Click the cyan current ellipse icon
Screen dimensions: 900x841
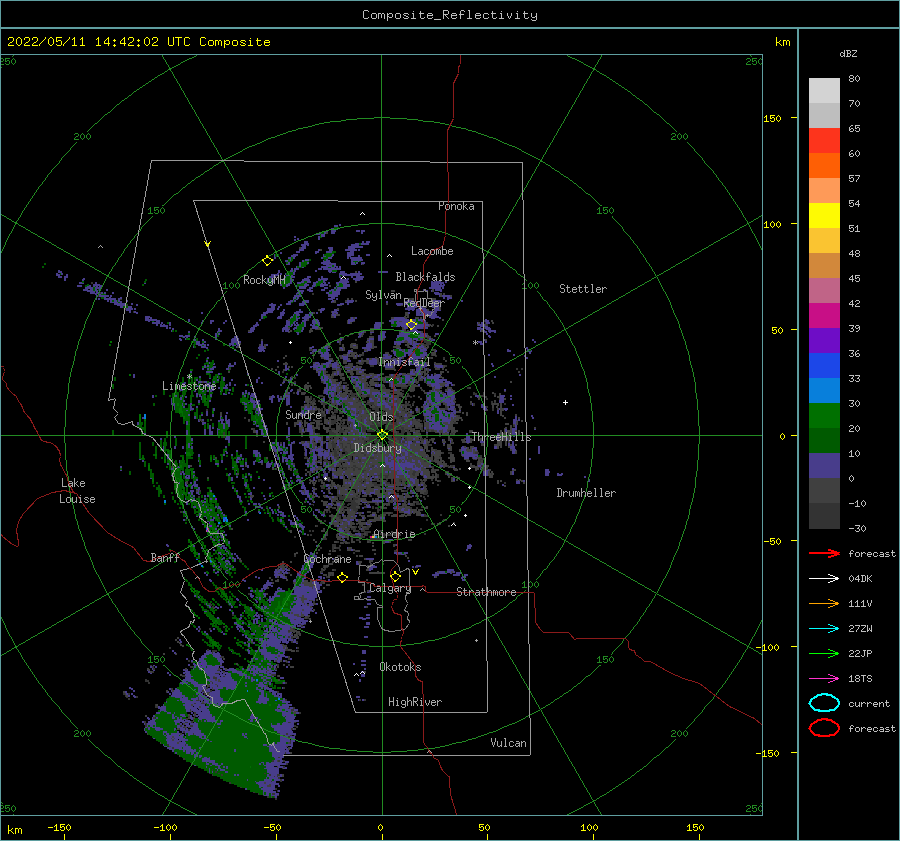pos(824,703)
